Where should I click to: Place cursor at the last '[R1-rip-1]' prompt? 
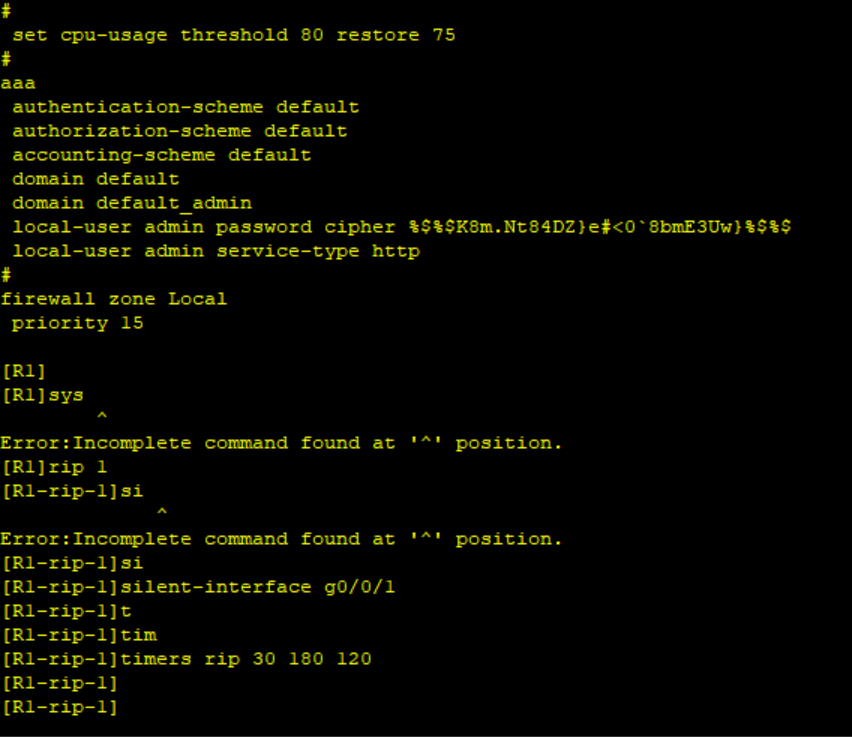tap(119, 708)
